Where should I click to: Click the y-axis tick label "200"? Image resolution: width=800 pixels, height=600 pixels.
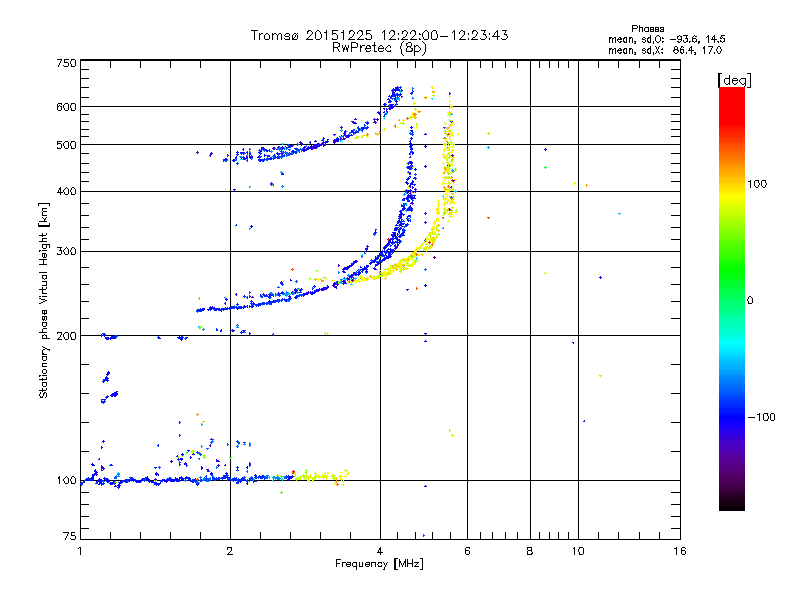click(x=66, y=336)
